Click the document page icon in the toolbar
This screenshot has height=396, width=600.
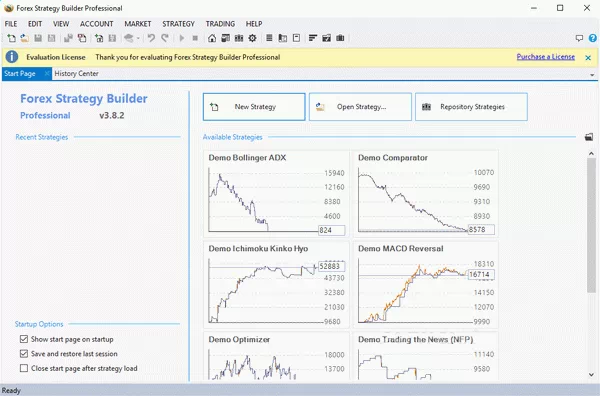pos(296,38)
